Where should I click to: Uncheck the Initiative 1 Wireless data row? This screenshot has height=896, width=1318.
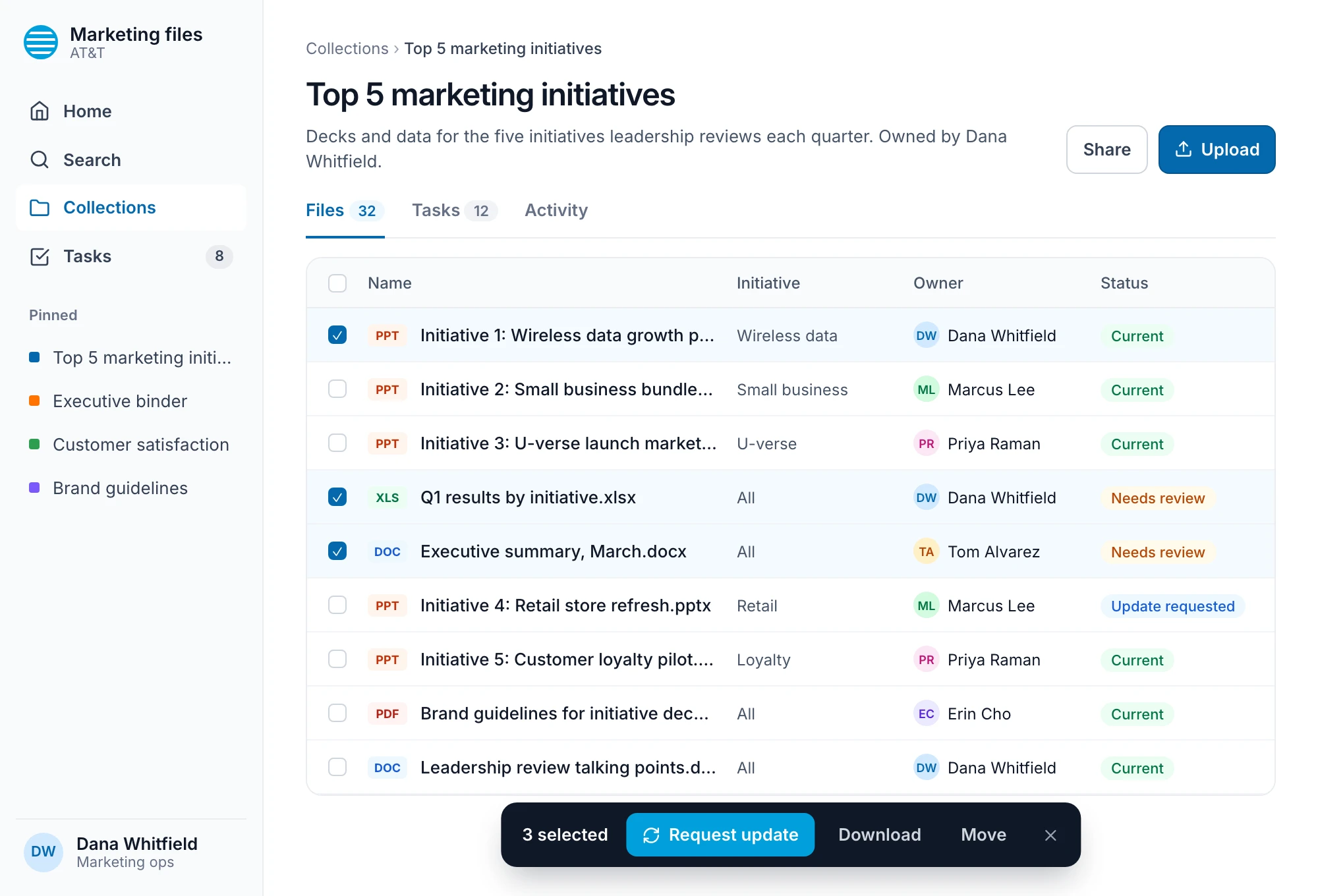pos(337,335)
